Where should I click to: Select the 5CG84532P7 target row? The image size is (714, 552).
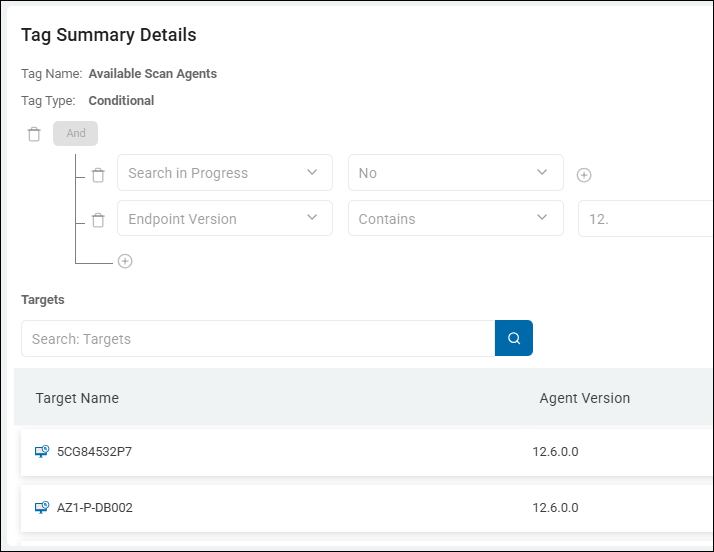point(300,452)
